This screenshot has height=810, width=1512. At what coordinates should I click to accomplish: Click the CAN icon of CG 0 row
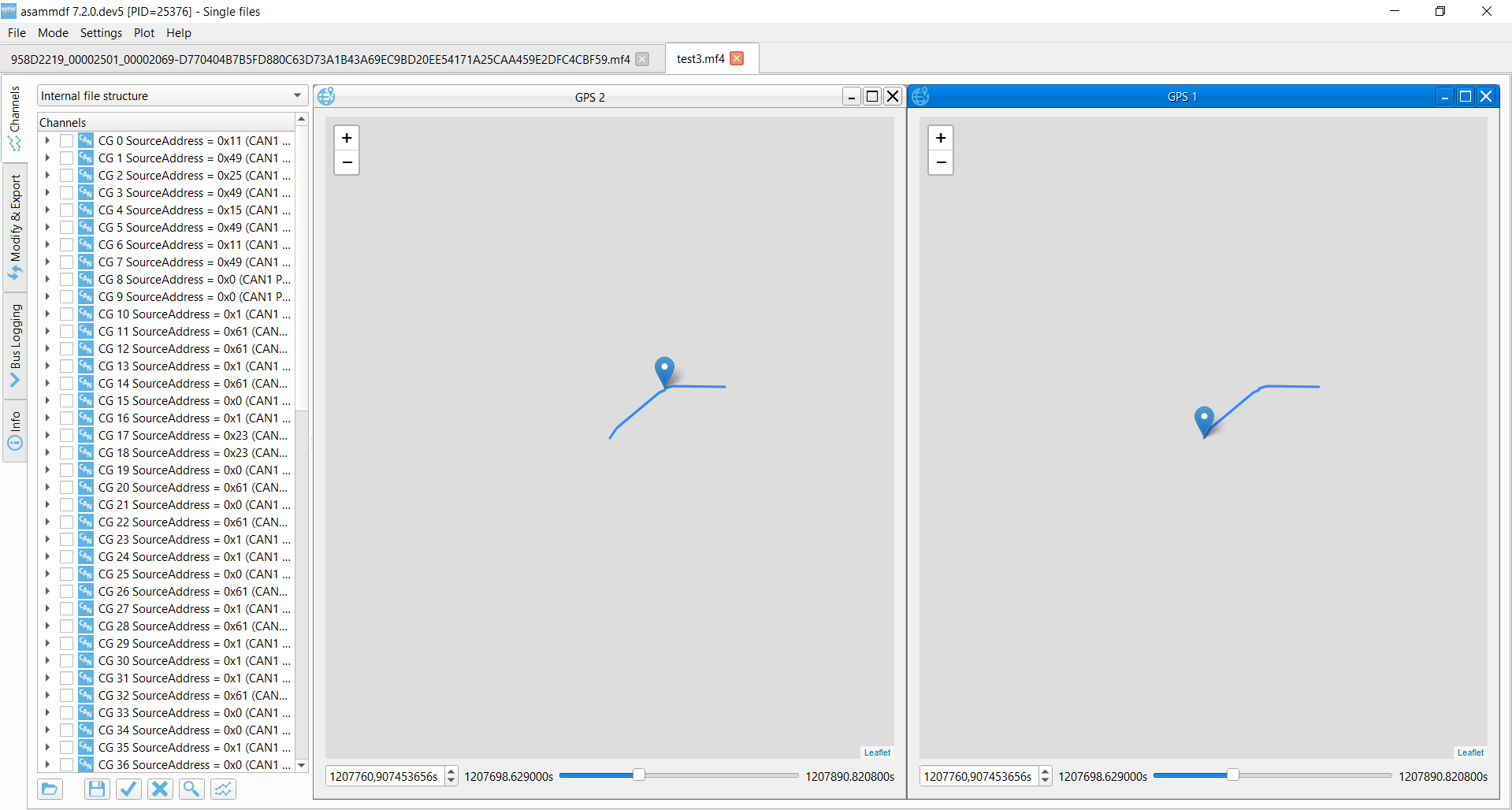tap(86, 140)
